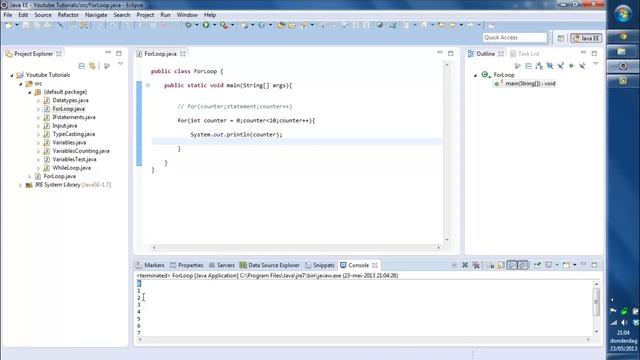Toggle Hide Local Types in Outline
The height and width of the screenshot is (360, 640).
pyautogui.click(x=582, y=66)
